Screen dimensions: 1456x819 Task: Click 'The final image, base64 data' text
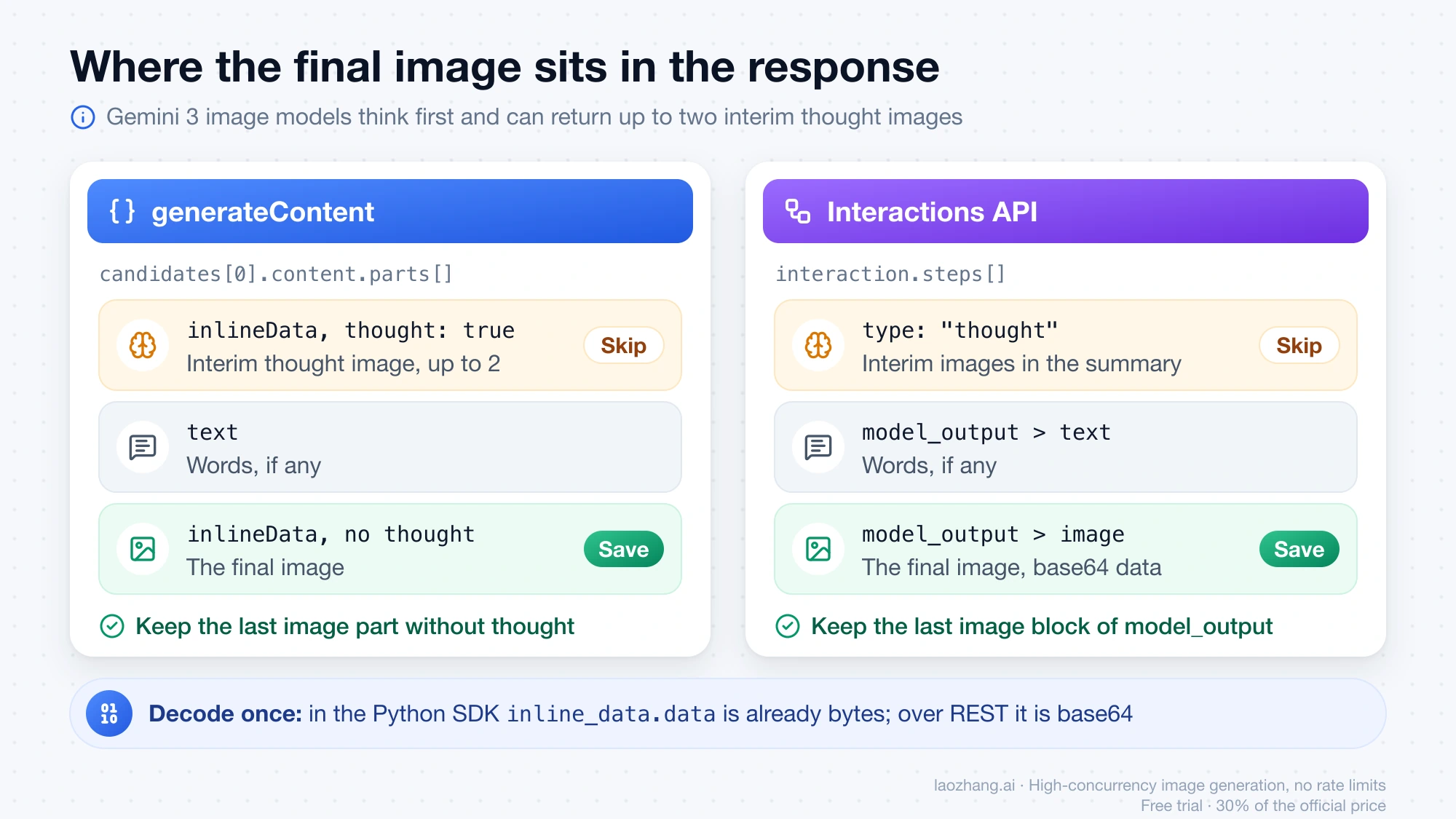(1012, 567)
